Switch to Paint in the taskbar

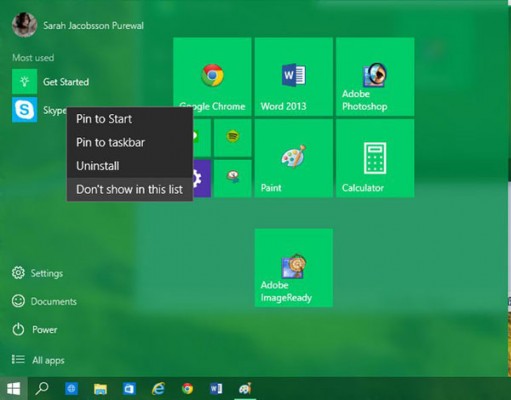pyautogui.click(x=245, y=389)
